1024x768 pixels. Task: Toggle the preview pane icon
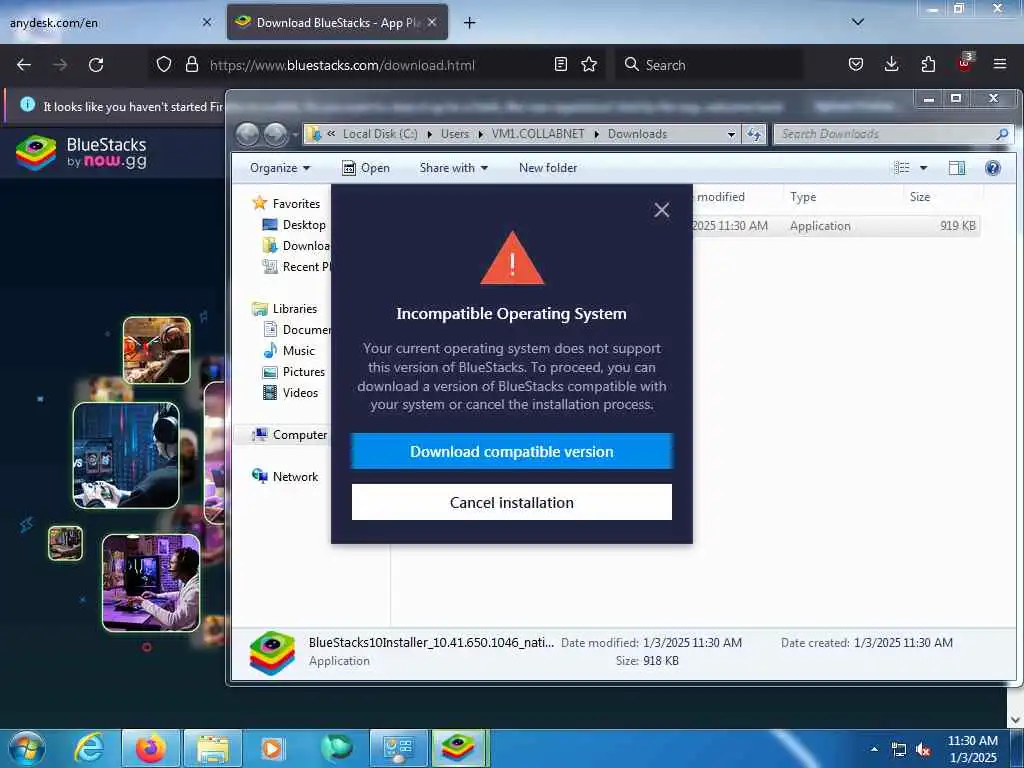[957, 168]
